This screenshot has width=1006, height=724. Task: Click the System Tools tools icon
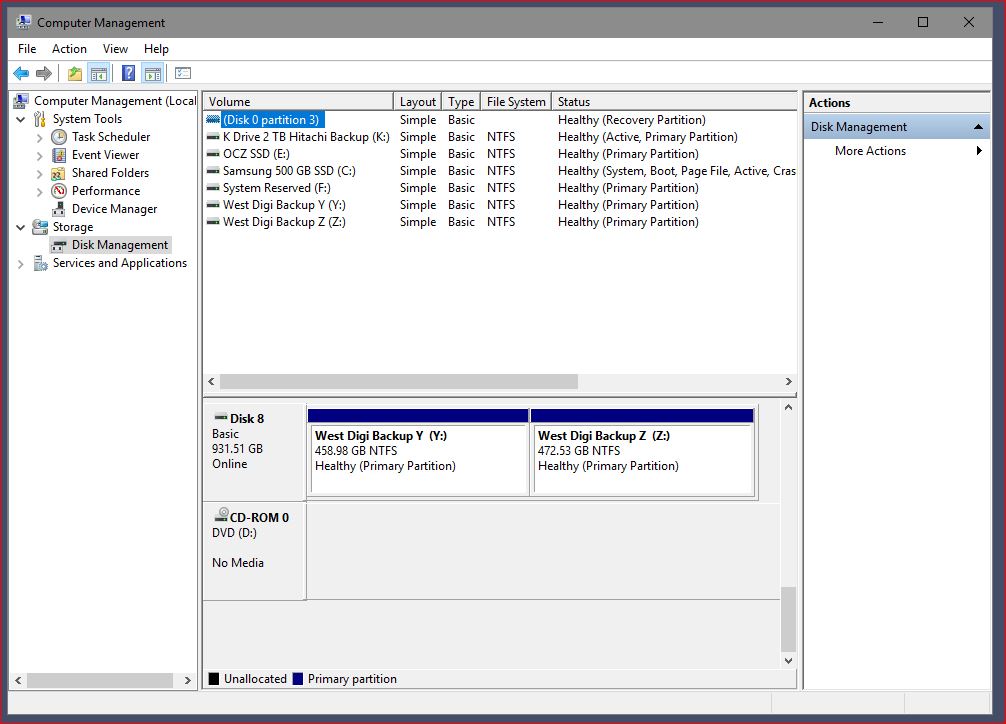pos(40,119)
